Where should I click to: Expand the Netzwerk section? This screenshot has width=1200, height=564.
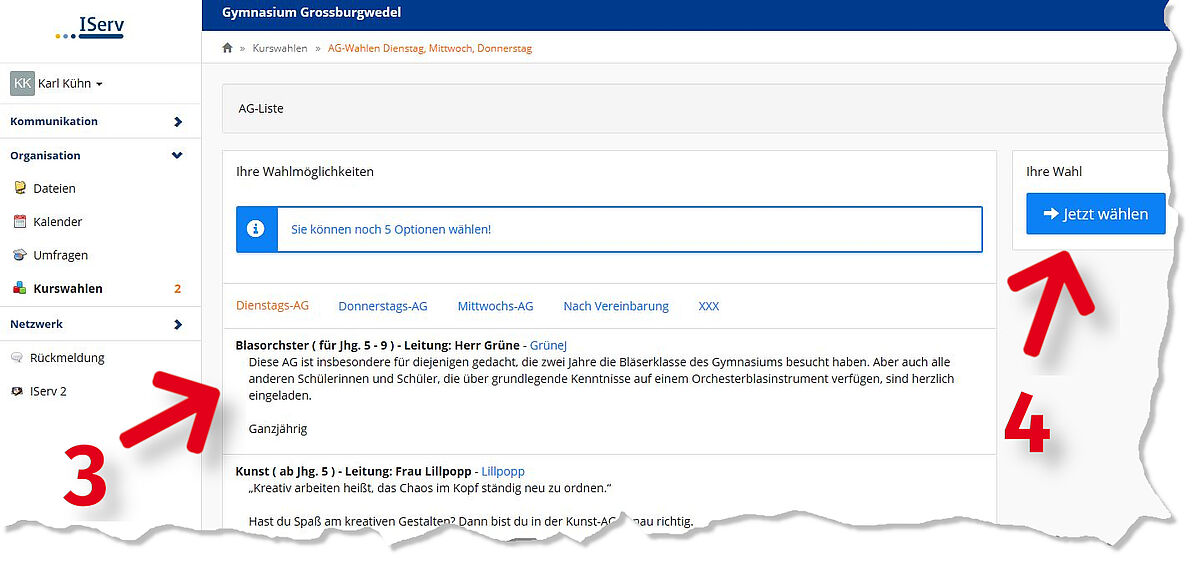click(177, 325)
